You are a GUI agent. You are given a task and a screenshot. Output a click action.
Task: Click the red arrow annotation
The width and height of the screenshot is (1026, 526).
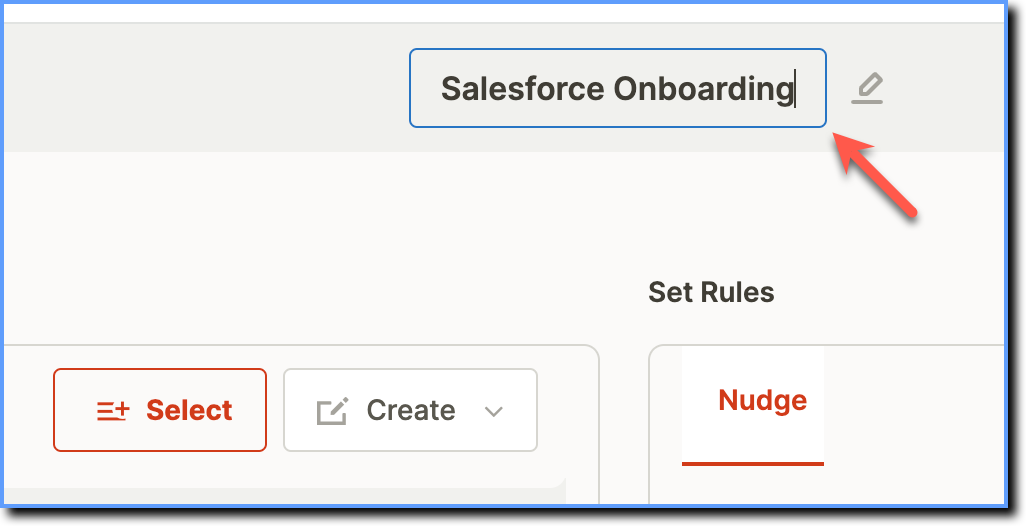(x=873, y=173)
